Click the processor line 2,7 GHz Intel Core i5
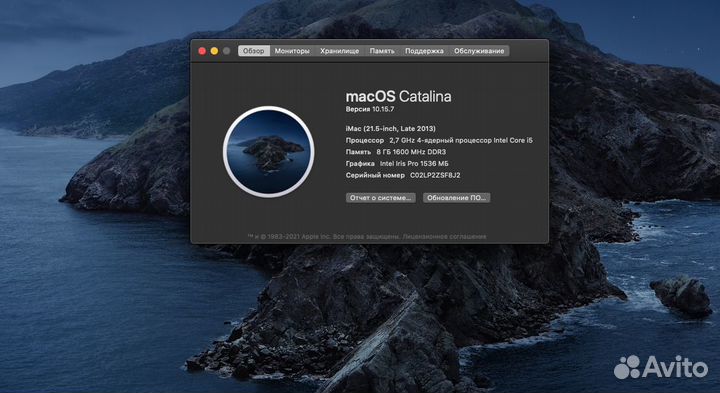The width and height of the screenshot is (720, 393). (x=461, y=140)
